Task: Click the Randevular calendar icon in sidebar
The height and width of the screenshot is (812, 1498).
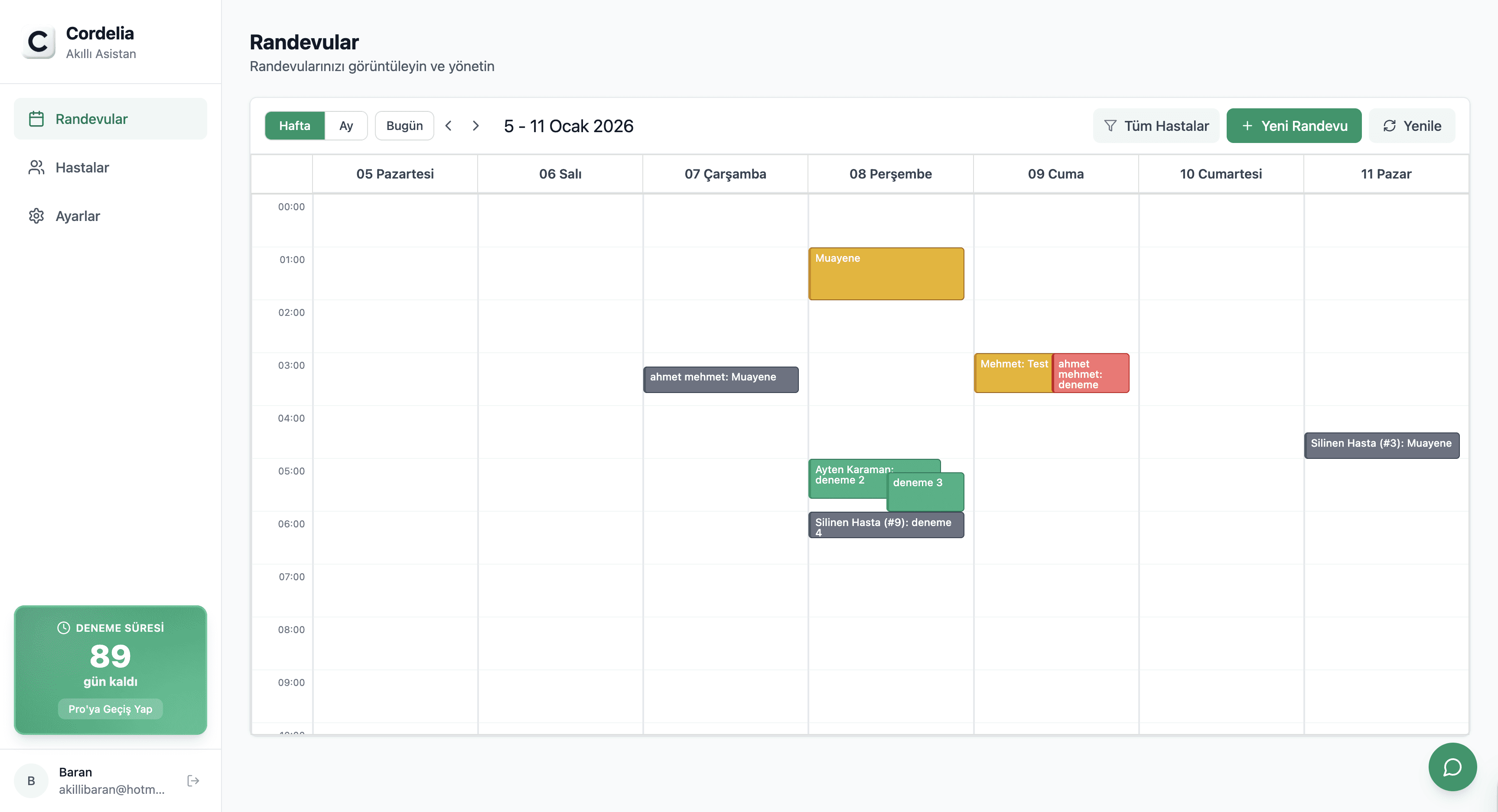Action: pos(36,119)
